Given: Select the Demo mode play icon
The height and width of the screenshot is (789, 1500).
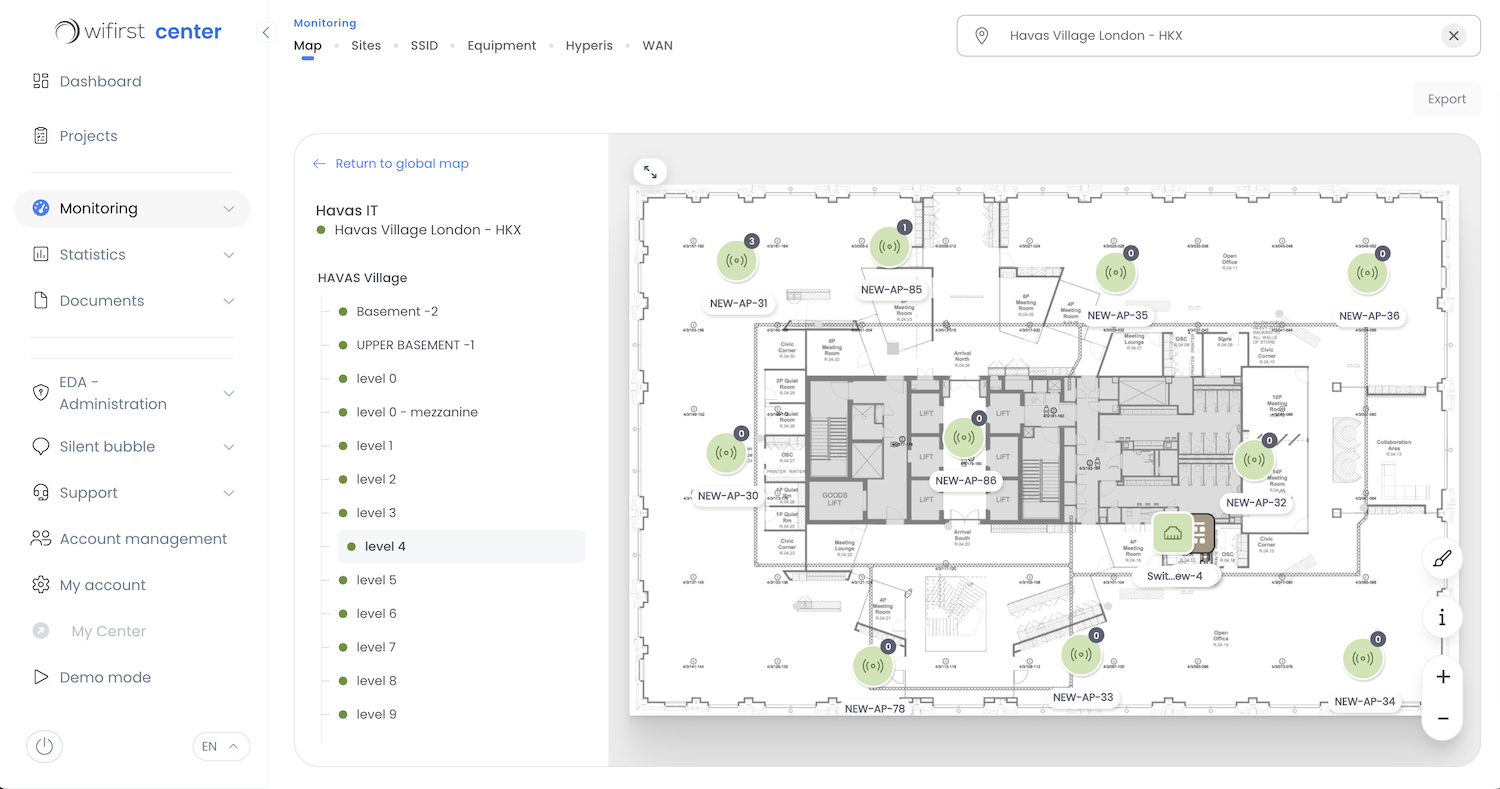Looking at the screenshot, I should pos(40,677).
